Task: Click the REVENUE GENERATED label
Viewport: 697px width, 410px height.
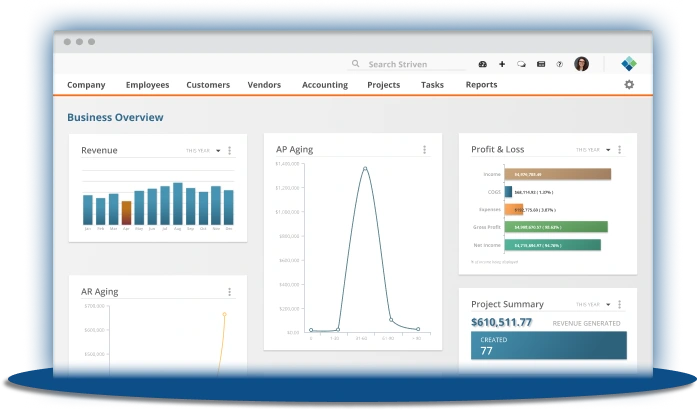Action: tap(586, 323)
